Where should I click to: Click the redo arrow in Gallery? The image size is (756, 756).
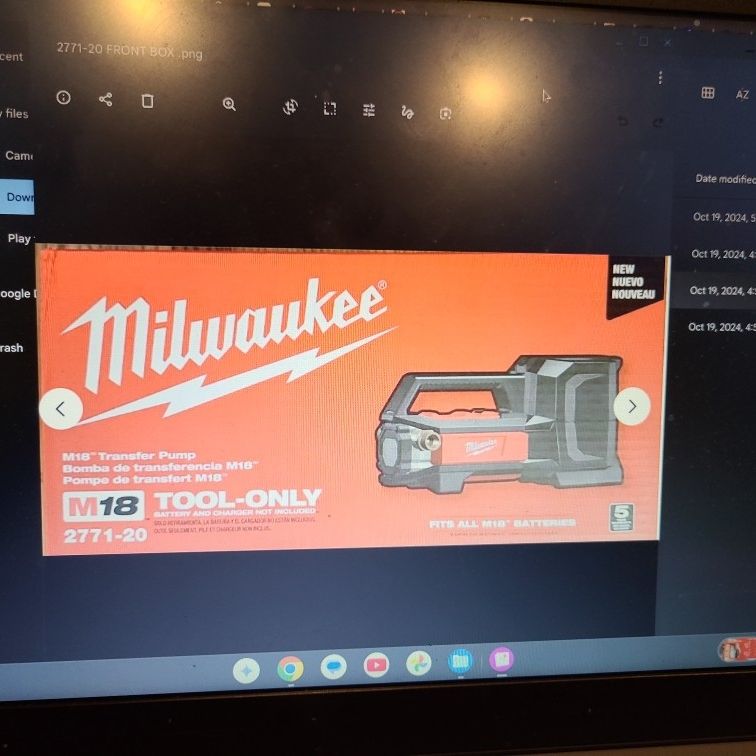[658, 122]
